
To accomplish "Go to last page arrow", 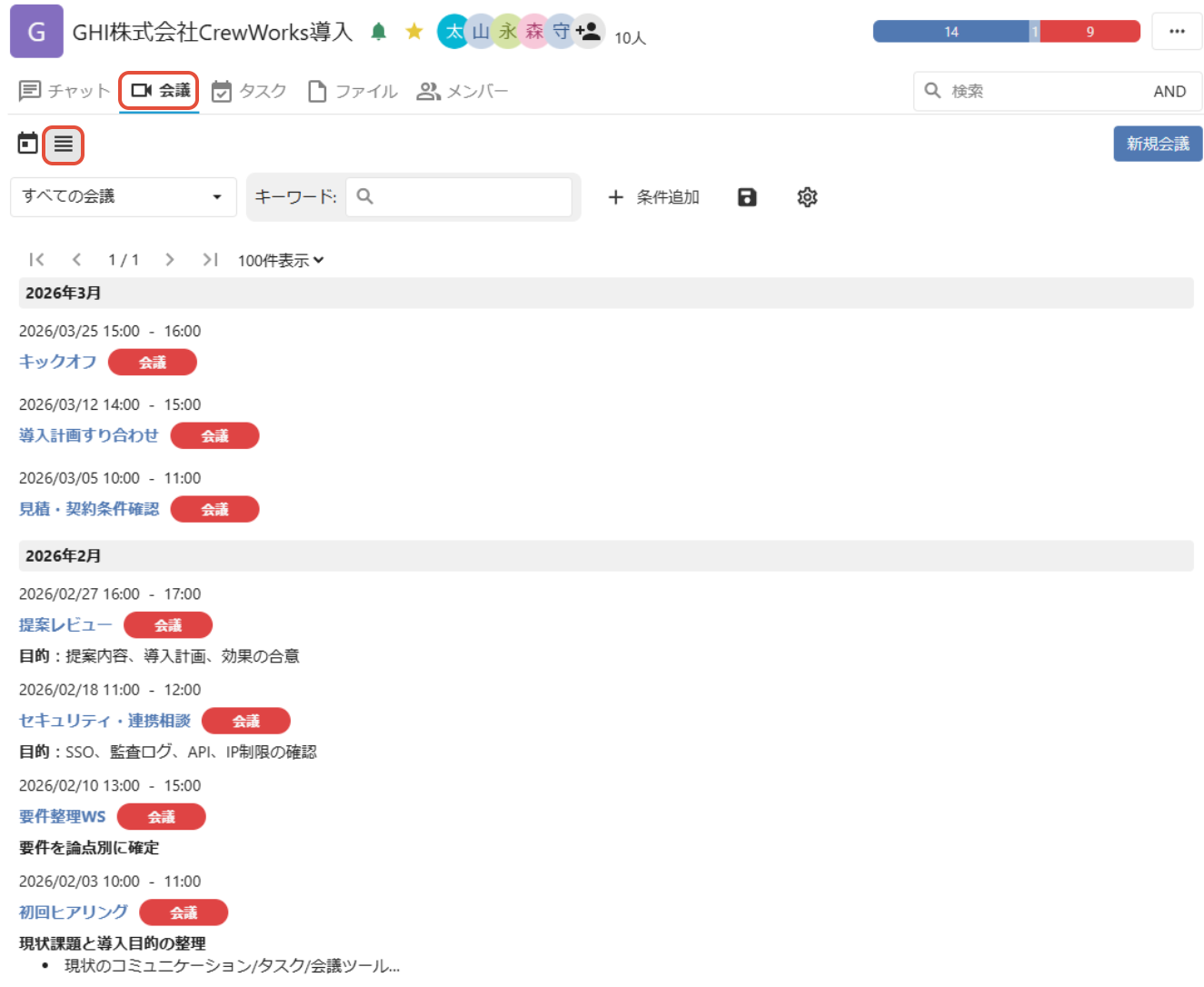I will point(210,260).
